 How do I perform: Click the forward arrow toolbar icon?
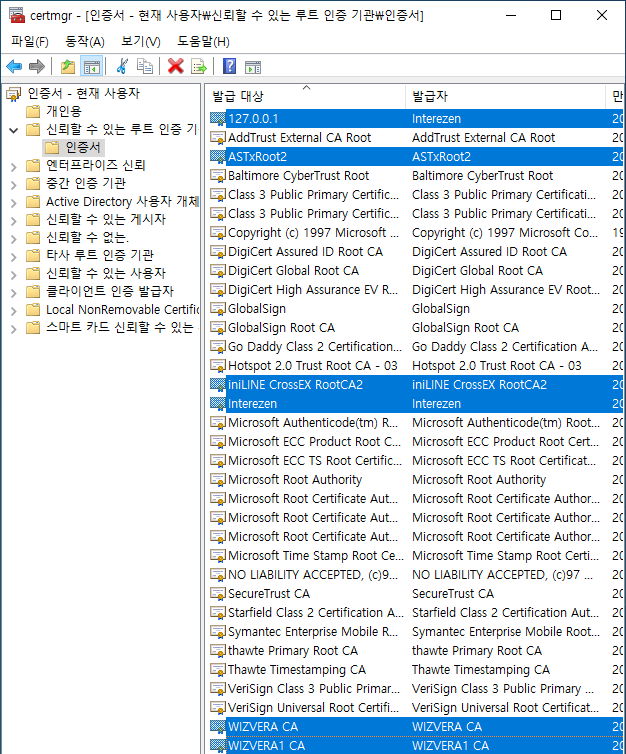coord(37,66)
